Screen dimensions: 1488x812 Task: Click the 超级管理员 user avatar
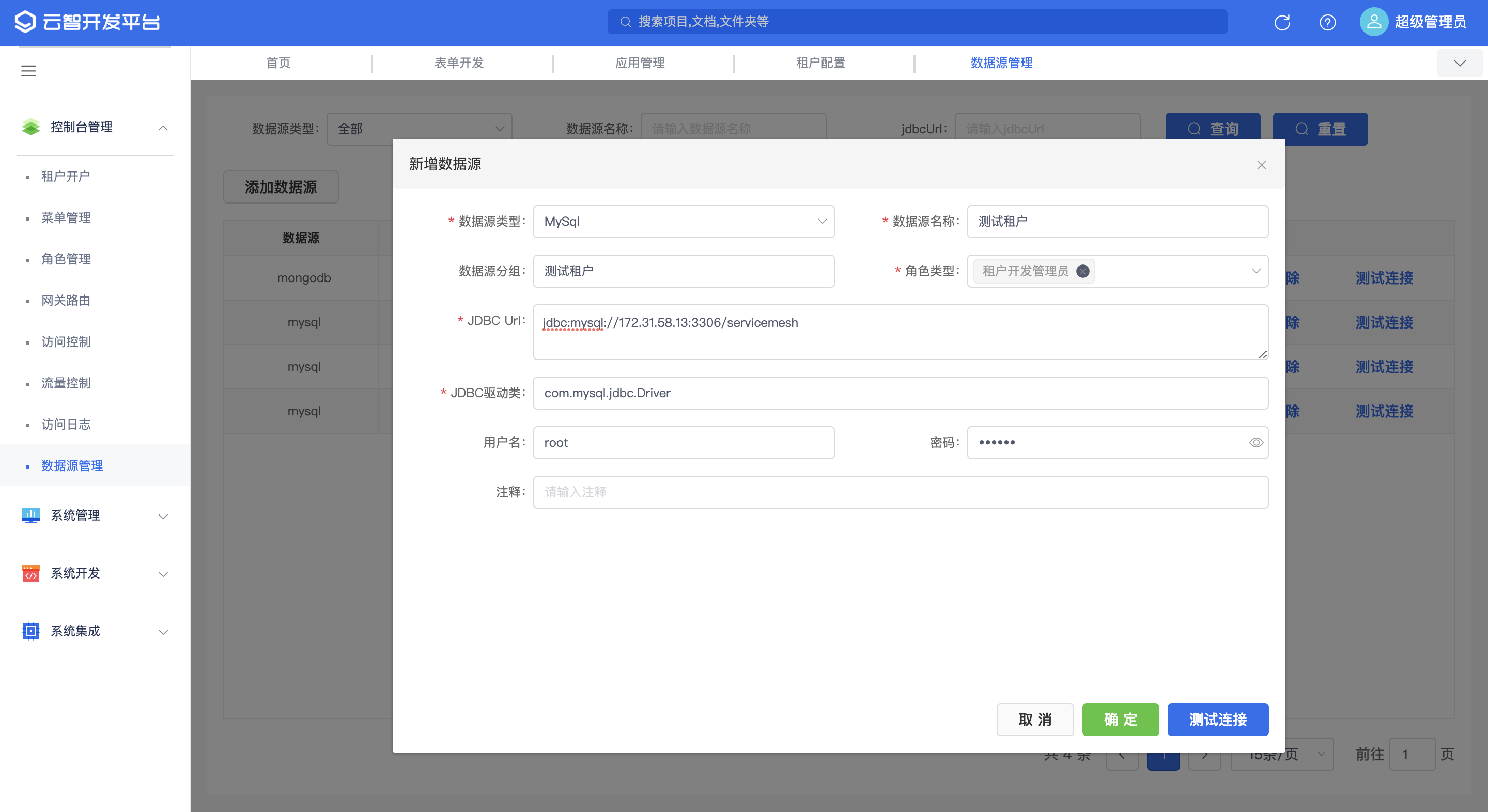click(x=1374, y=22)
